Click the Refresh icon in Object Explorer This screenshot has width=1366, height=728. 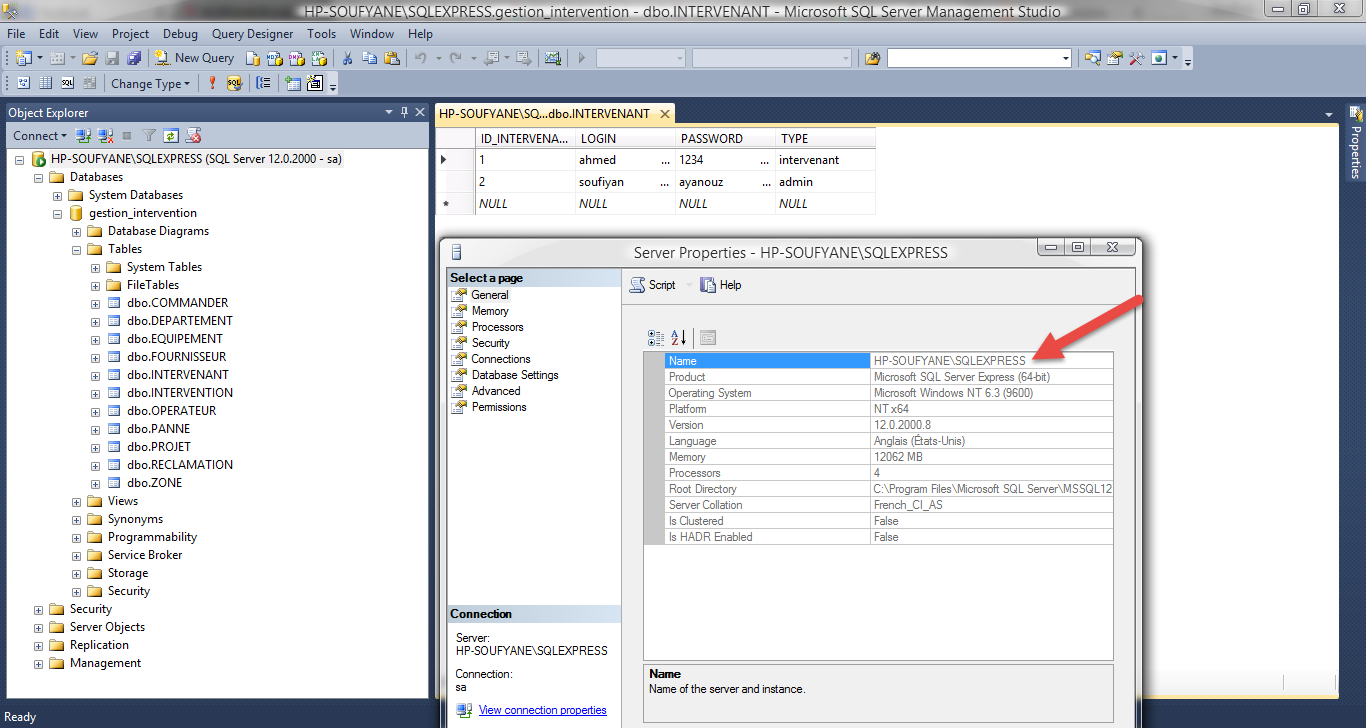(171, 135)
